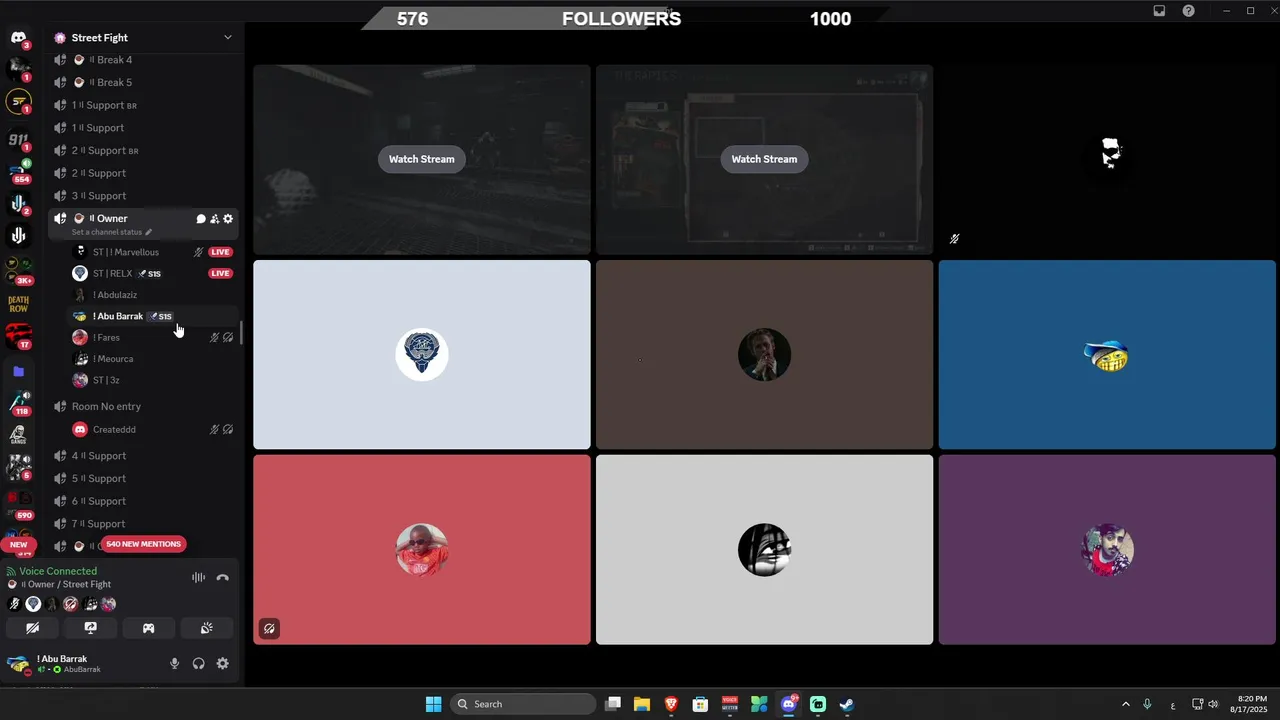Open the purple participant video tile
1280x720 pixels.
point(1107,550)
